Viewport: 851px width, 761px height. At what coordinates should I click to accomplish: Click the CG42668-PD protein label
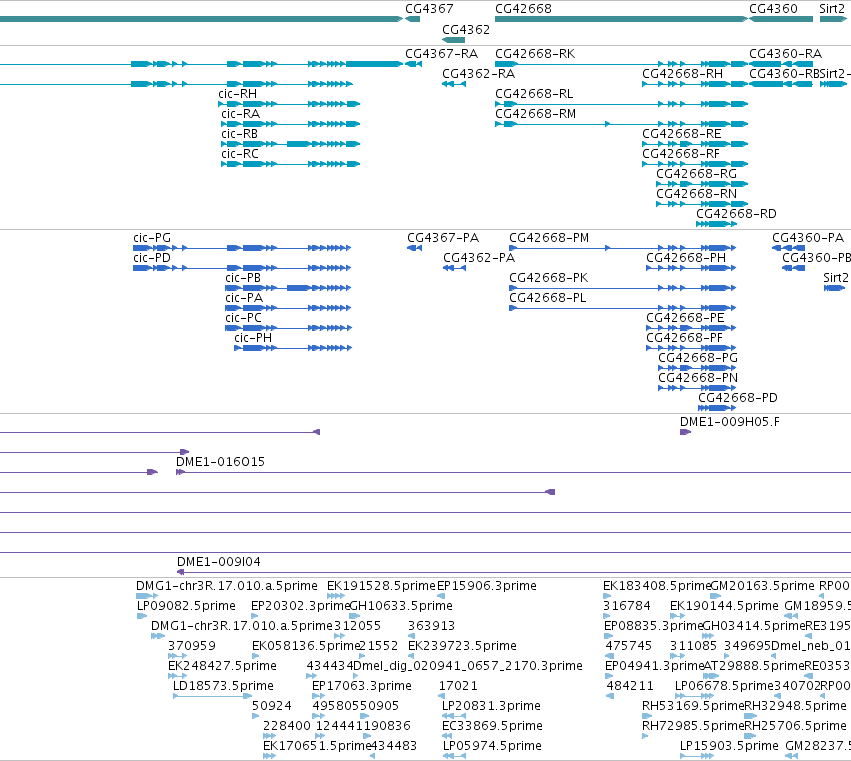738,398
